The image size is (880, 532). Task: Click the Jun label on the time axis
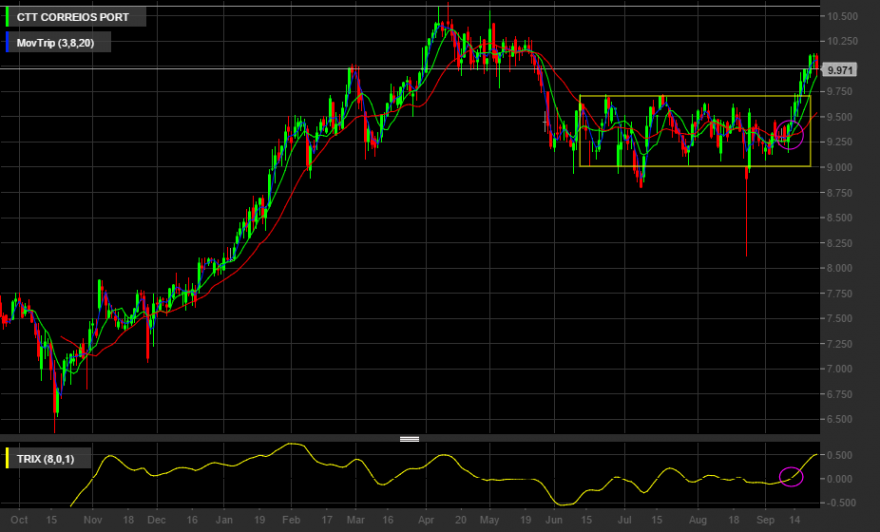tap(554, 520)
